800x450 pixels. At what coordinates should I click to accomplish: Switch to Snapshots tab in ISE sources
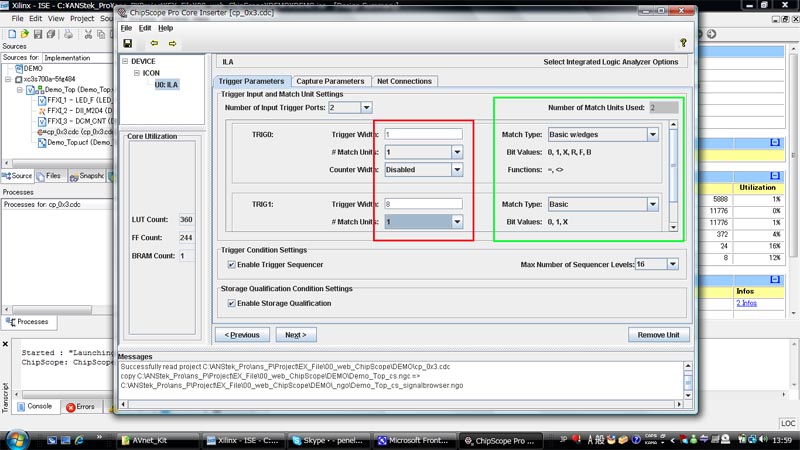[87, 176]
